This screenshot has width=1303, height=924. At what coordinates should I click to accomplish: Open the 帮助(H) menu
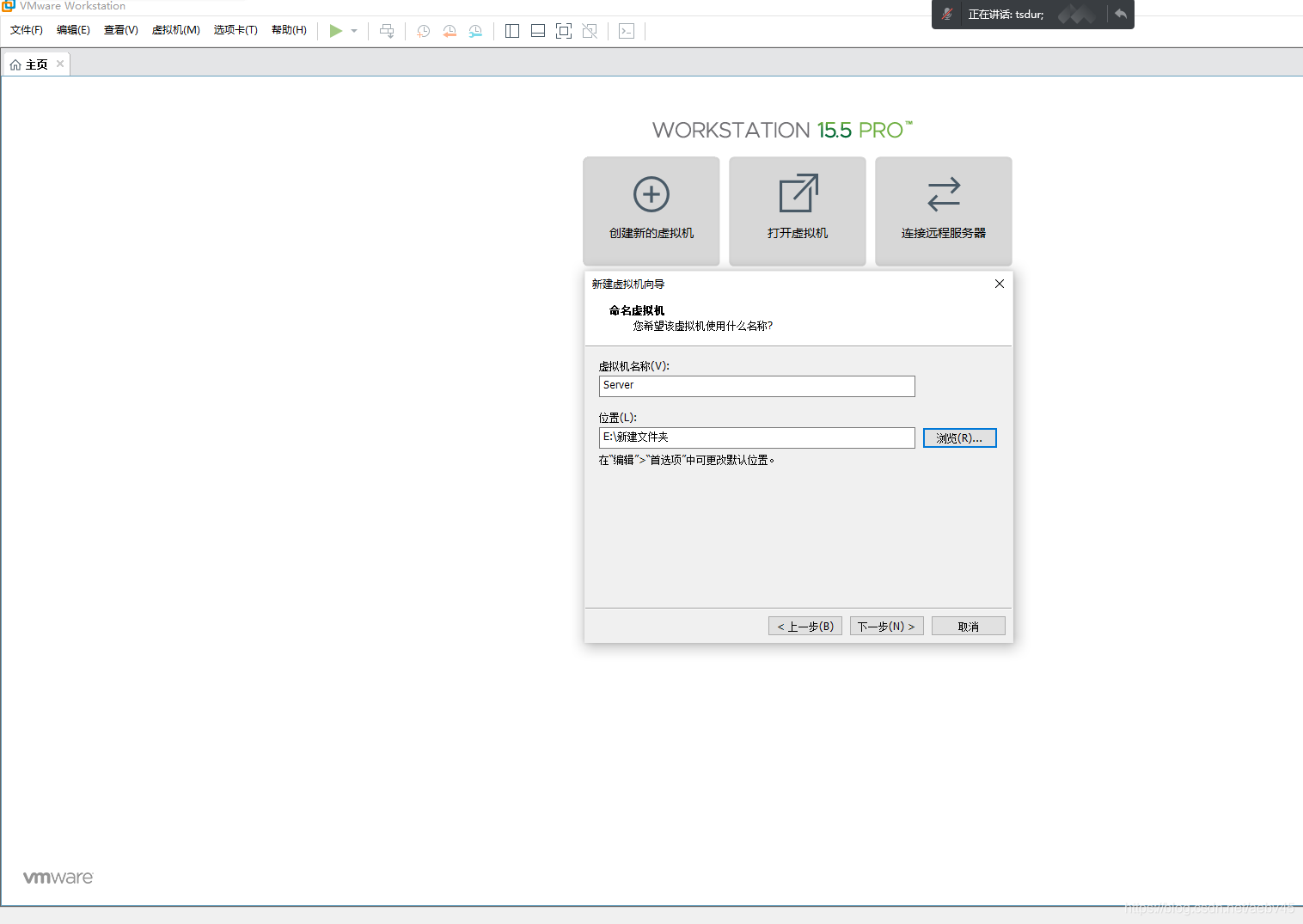289,30
